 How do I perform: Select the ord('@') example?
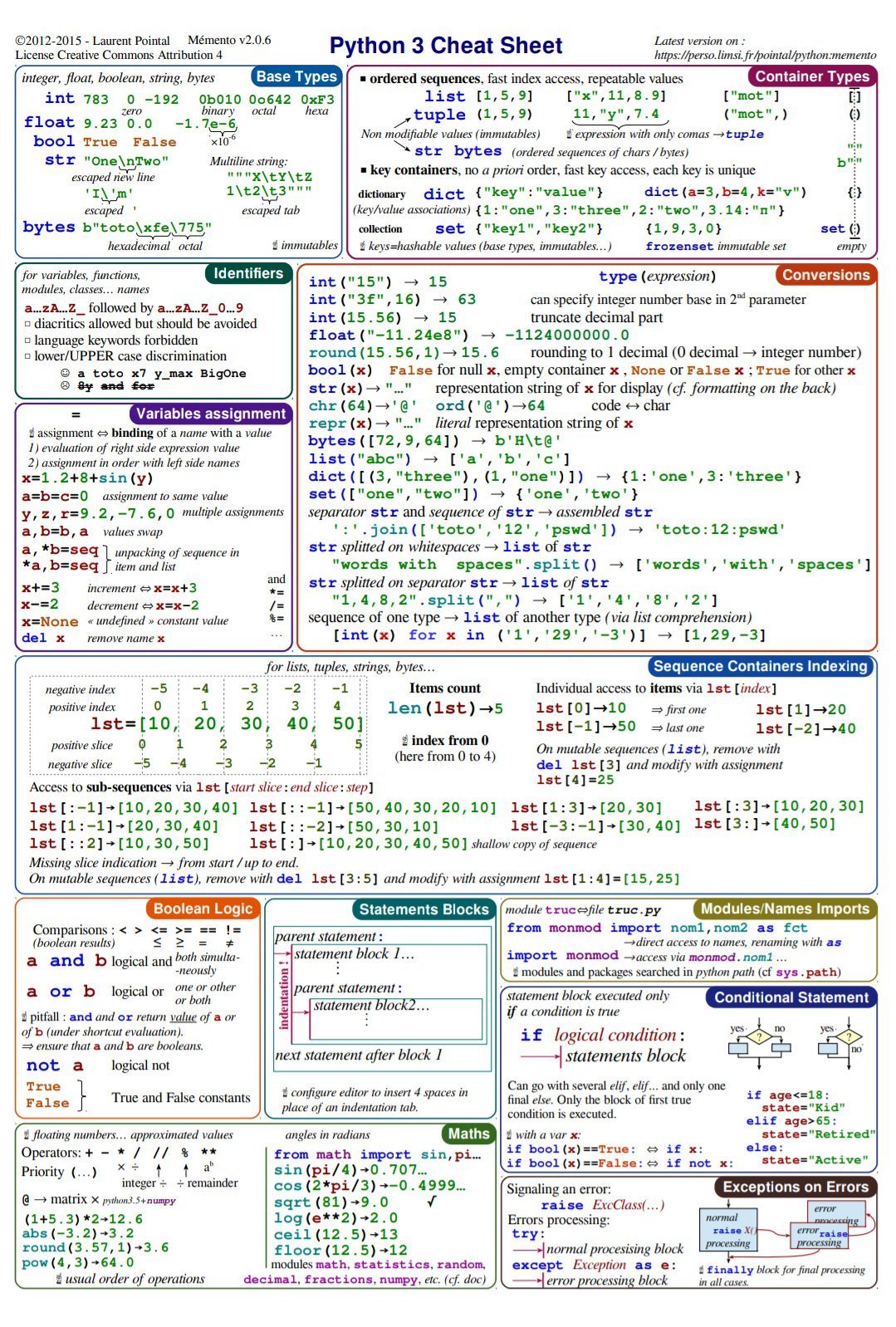pyautogui.click(x=490, y=405)
